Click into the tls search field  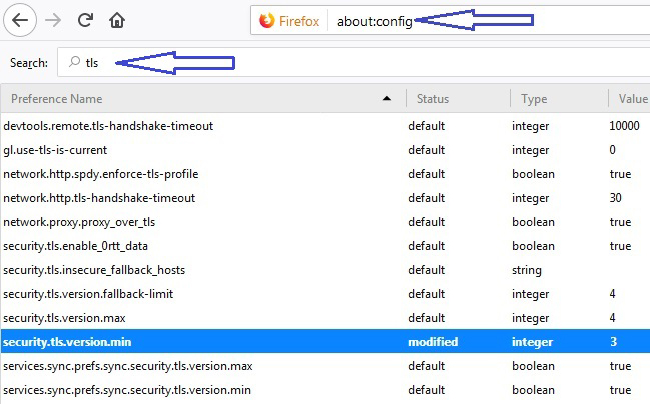pos(354,62)
